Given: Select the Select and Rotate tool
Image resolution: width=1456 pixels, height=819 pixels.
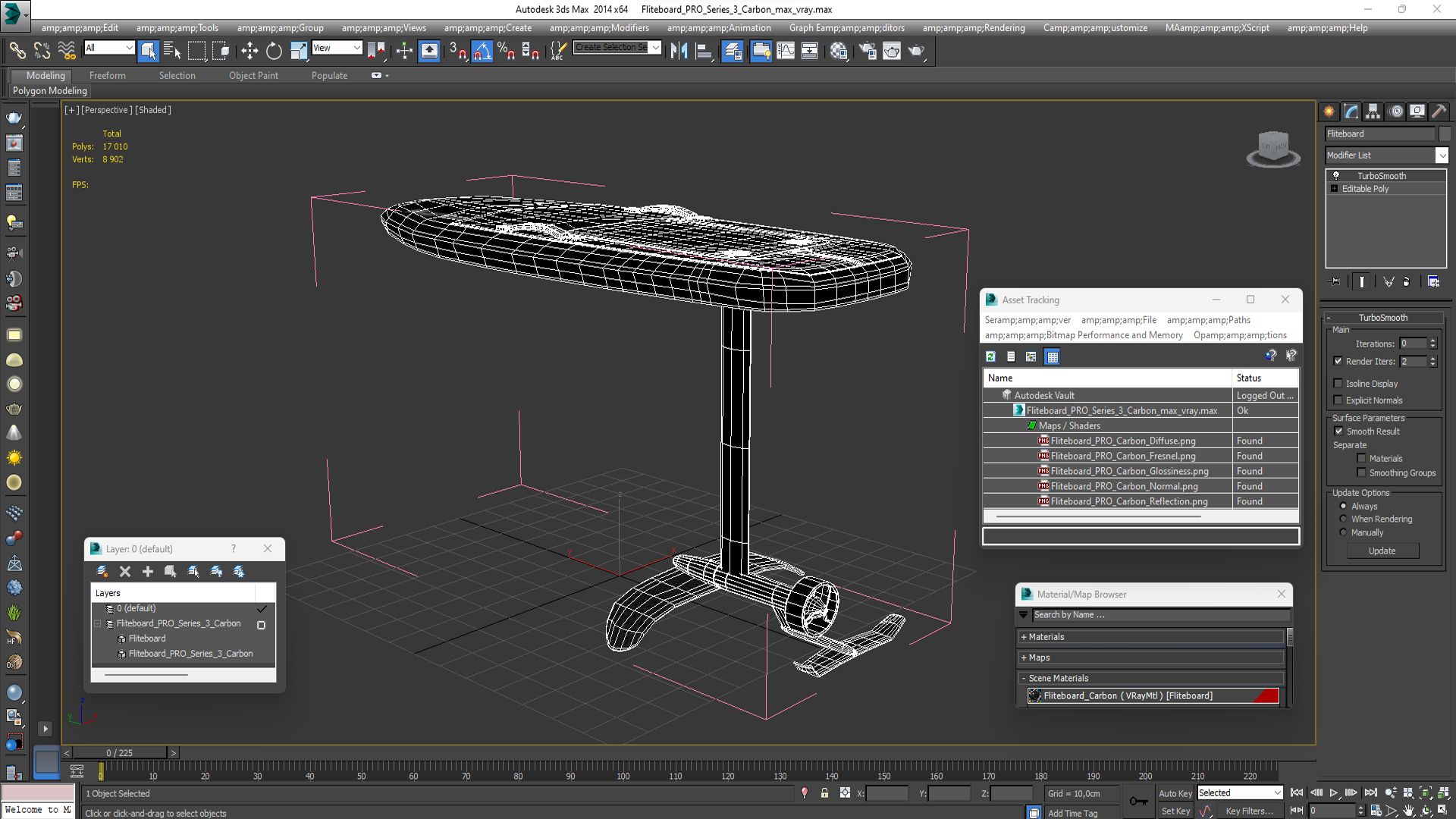Looking at the screenshot, I should coord(274,51).
